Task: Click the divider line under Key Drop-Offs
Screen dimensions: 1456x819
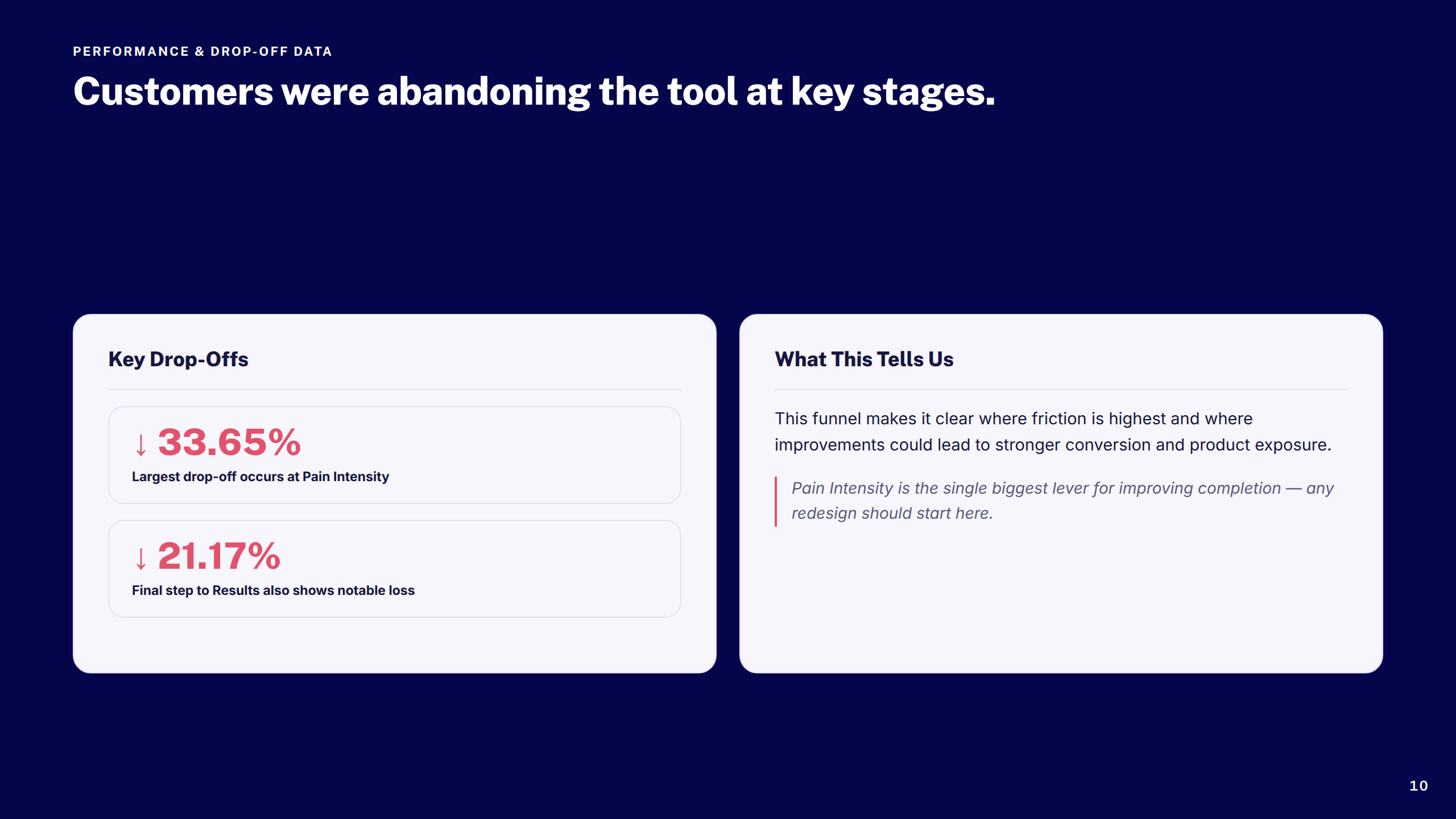Action: [395, 390]
